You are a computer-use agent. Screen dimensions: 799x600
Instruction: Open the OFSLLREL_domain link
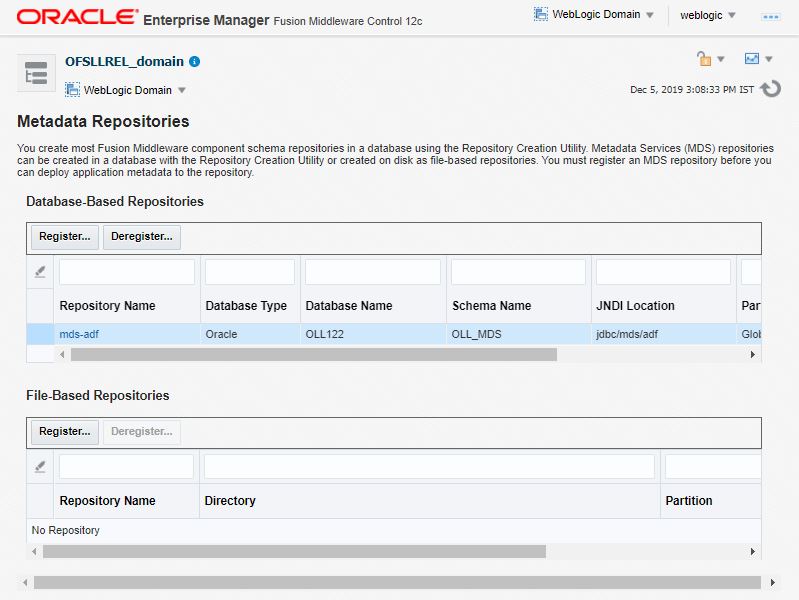pos(124,62)
